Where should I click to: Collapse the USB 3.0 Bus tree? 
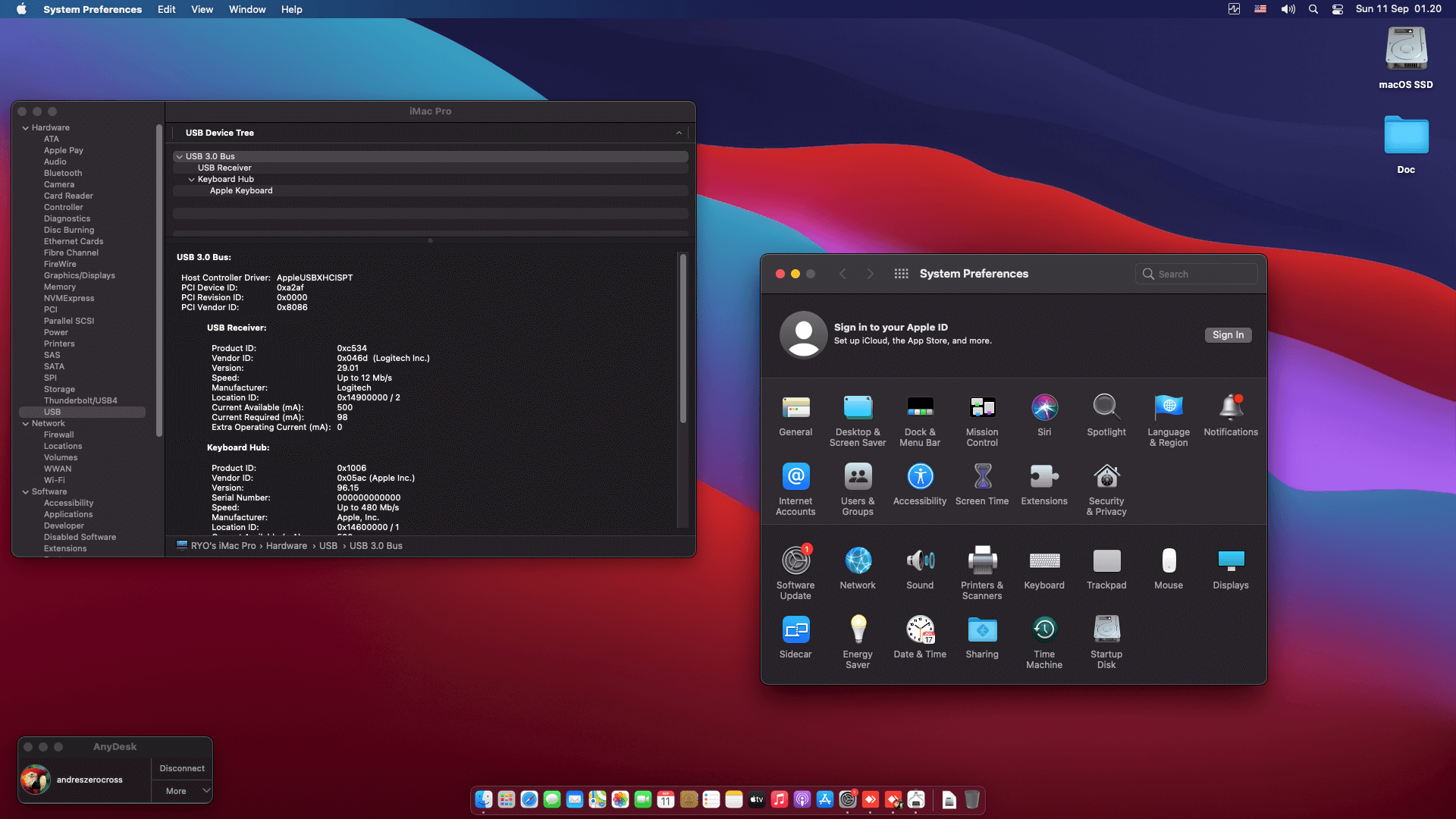(x=179, y=157)
